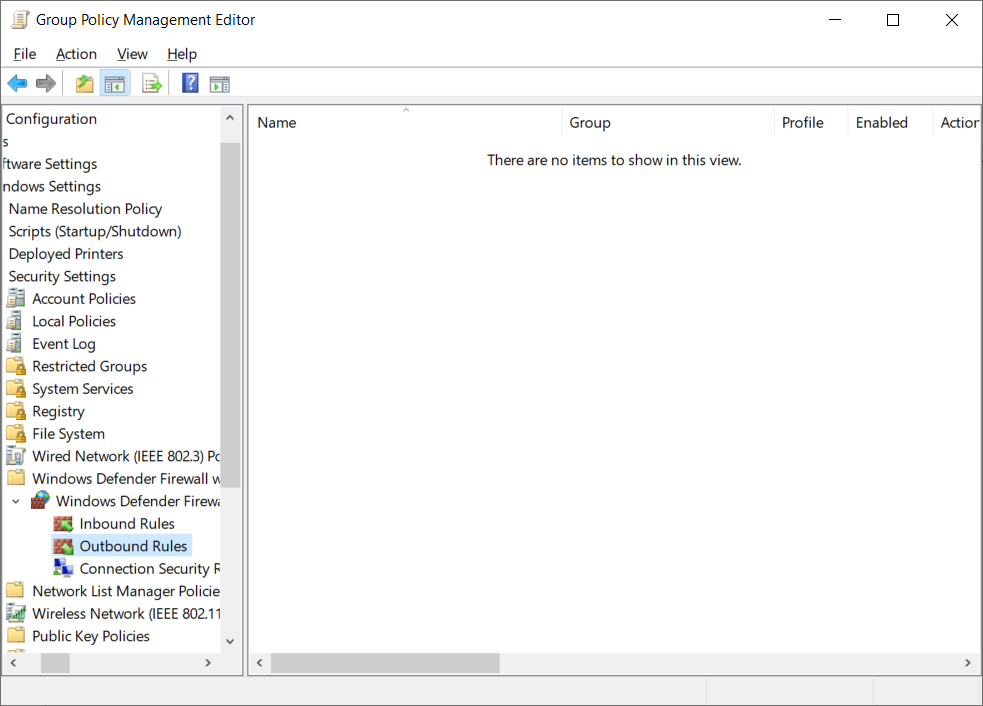Click the Forward arrow toolbar icon
This screenshot has width=983, height=706.
pos(46,83)
